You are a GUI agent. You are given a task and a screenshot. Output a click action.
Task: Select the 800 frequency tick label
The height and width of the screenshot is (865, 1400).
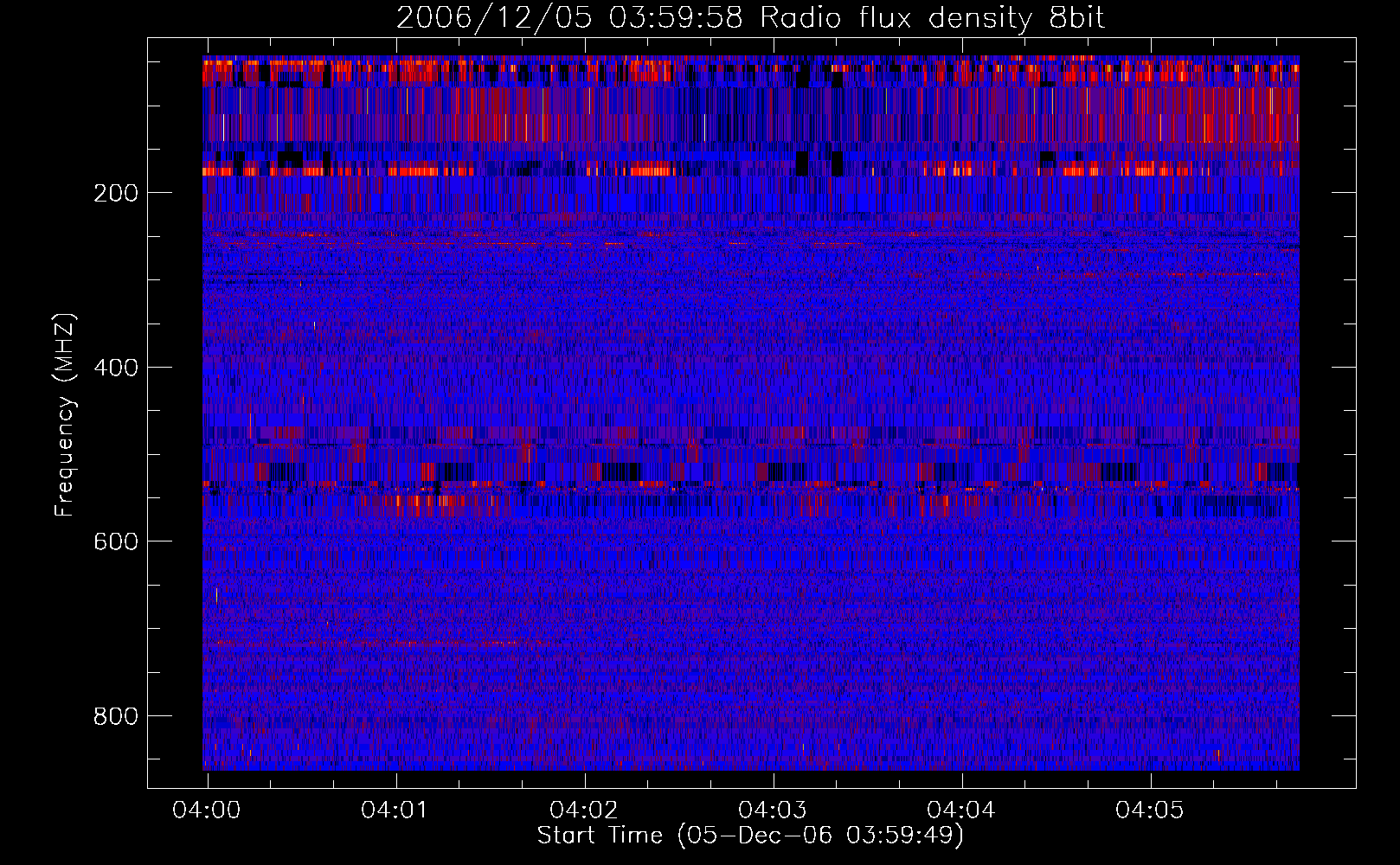pos(115,716)
